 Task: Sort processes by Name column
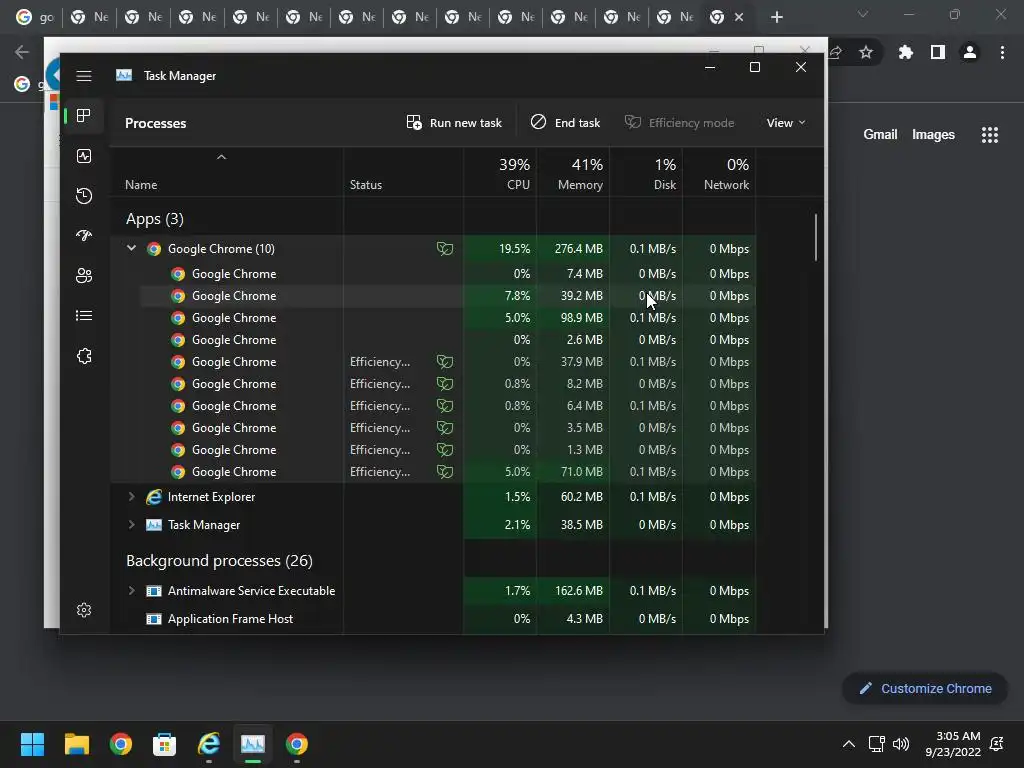pyautogui.click(x=227, y=173)
